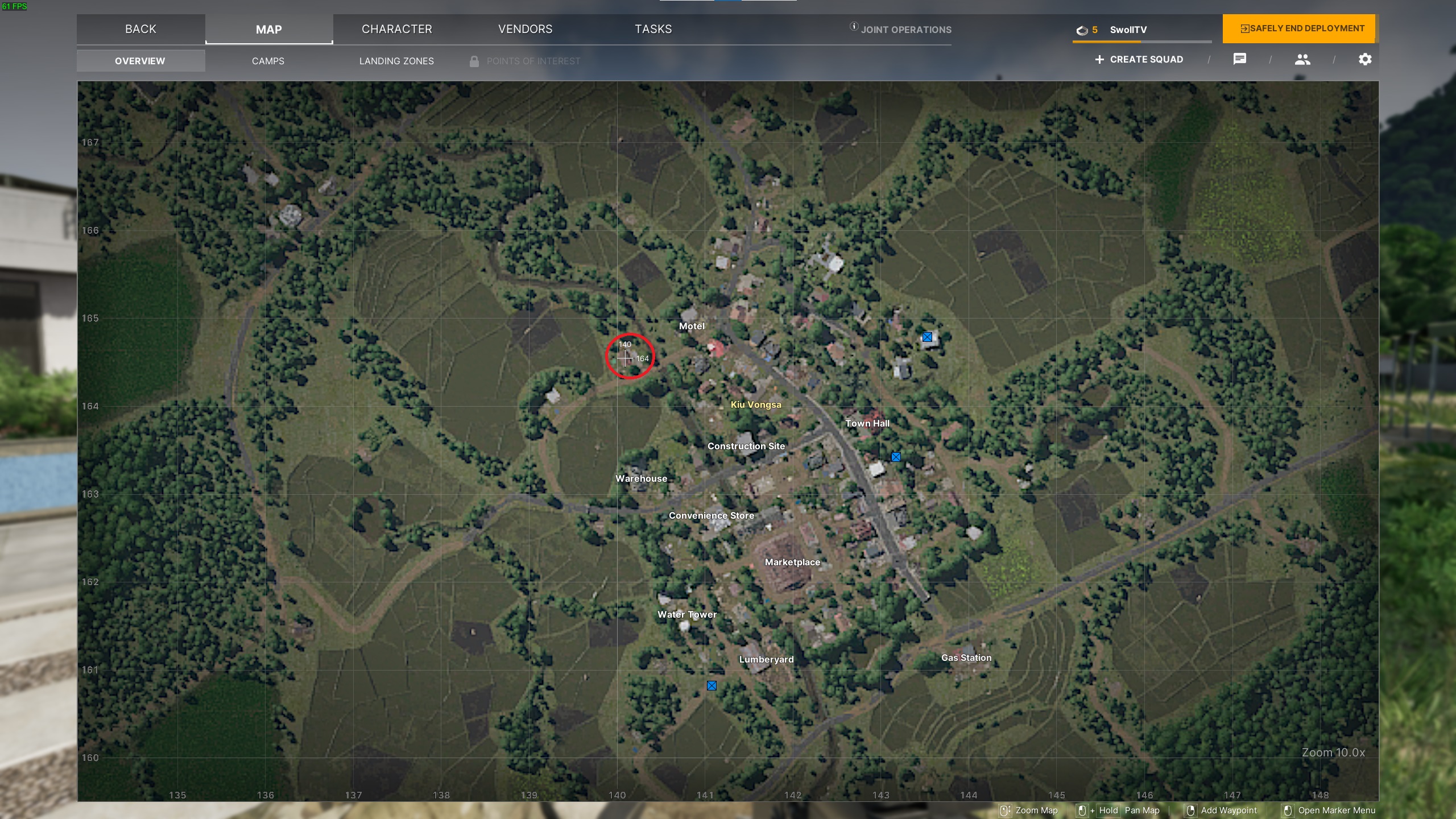Click the Joint Operations info icon

tap(854, 26)
